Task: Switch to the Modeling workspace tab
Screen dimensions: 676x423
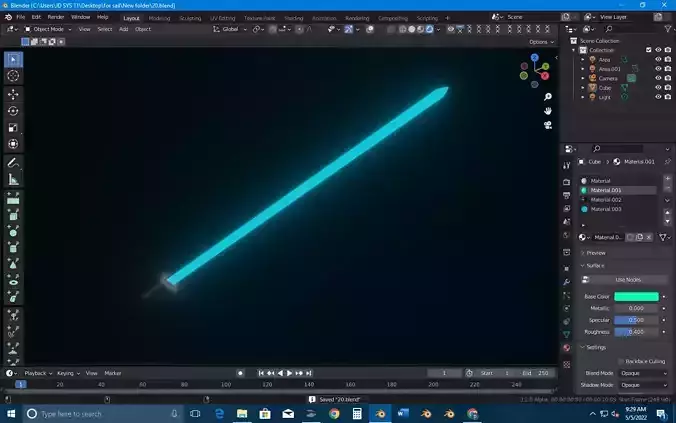Action: 160,18
